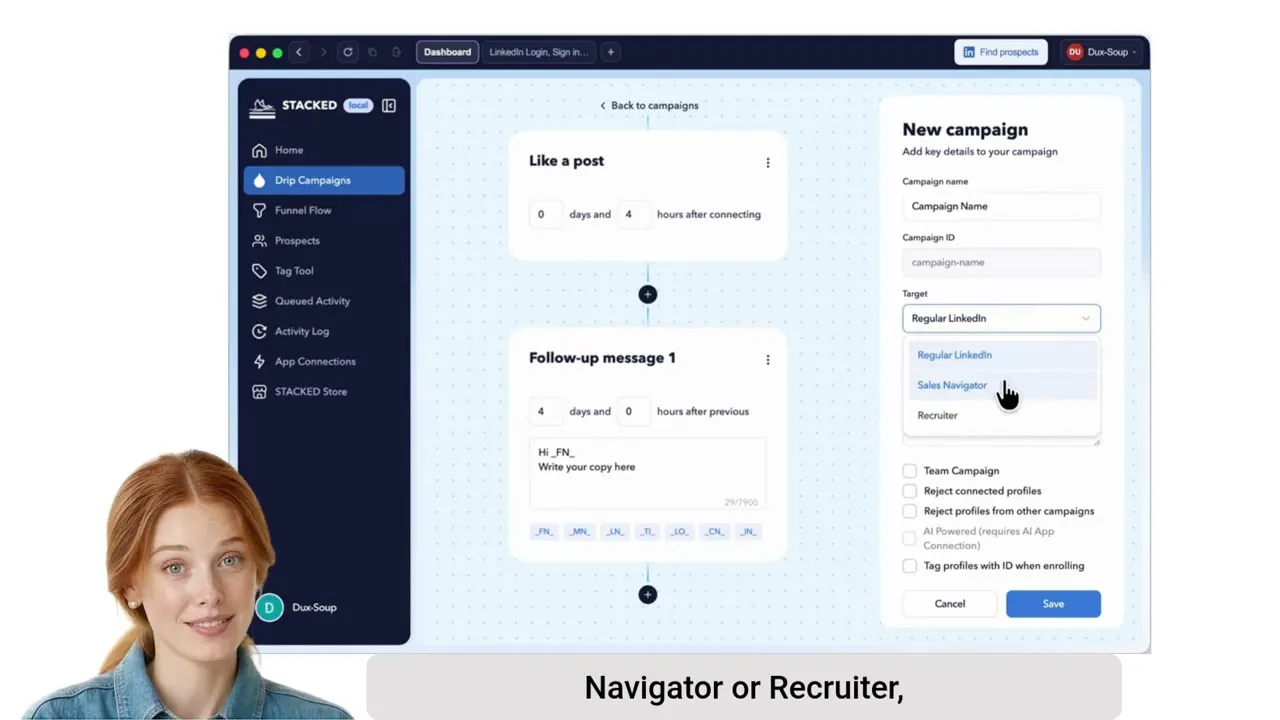Add a step below Follow-up message 1

click(648, 595)
